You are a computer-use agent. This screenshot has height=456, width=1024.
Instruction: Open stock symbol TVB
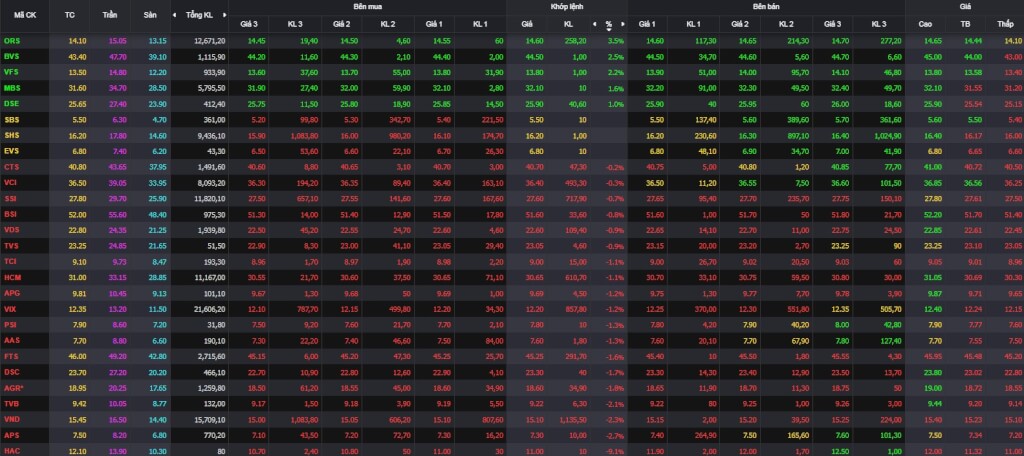[12, 403]
